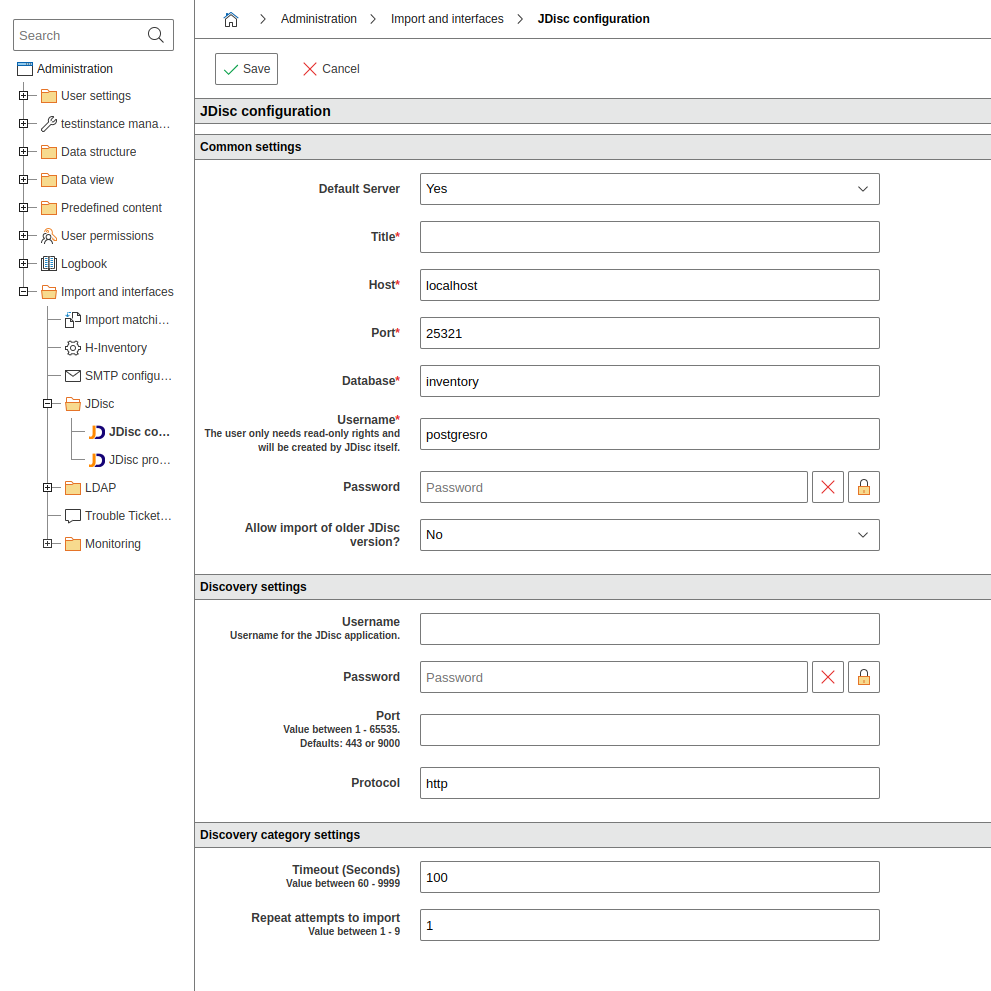Click the lock icon beside common settings password
This screenshot has width=991, height=991.
pyautogui.click(x=863, y=487)
